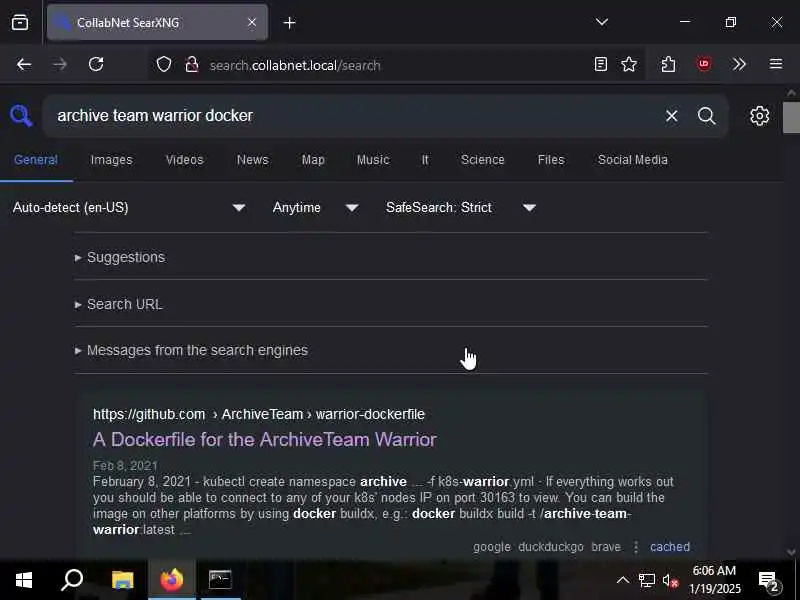This screenshot has height=600, width=800.
Task: Show more tools overflow chevrons
Action: pyautogui.click(x=739, y=64)
